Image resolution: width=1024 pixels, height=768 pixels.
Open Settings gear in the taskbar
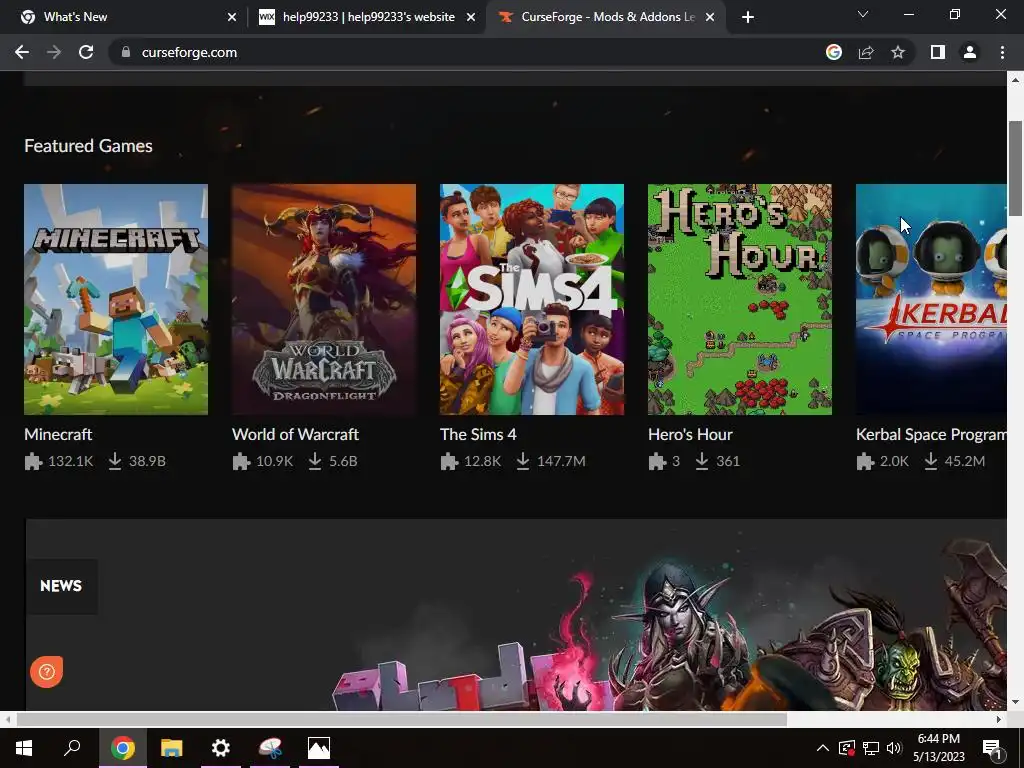point(221,748)
